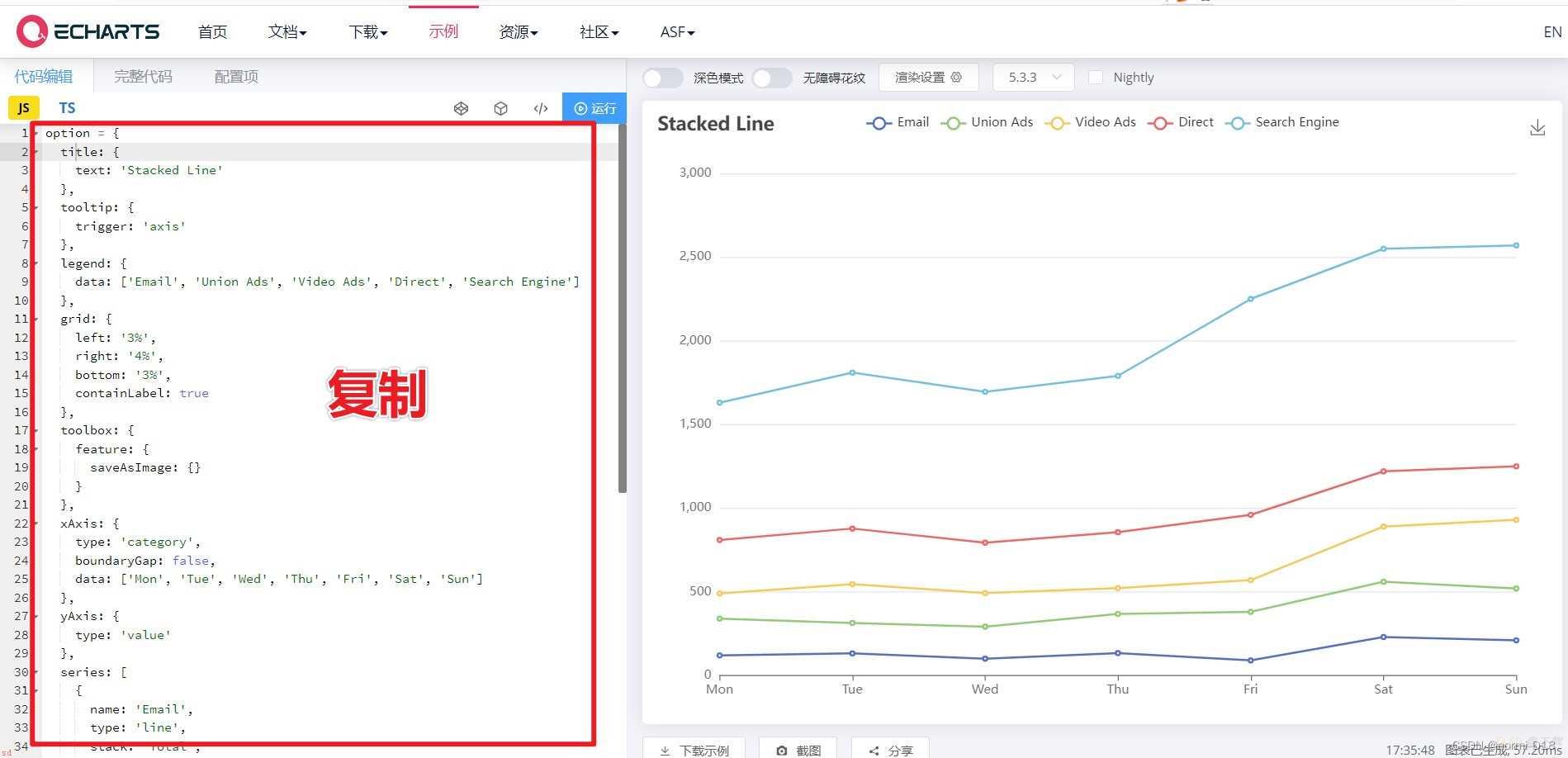Open CodeSandbox icon in editor toolbar

tap(462, 108)
